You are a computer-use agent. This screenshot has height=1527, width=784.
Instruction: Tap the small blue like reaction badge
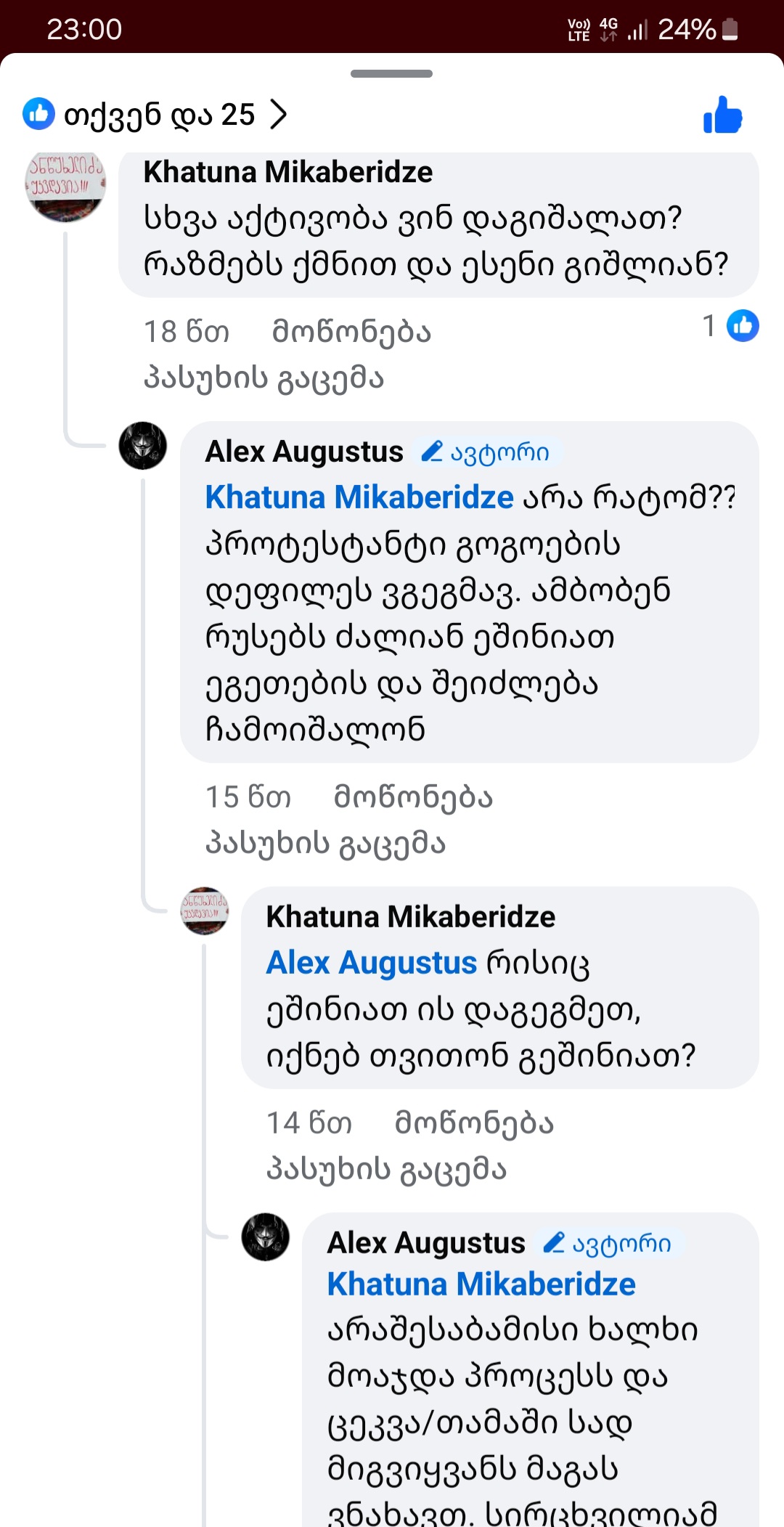pyautogui.click(x=743, y=325)
